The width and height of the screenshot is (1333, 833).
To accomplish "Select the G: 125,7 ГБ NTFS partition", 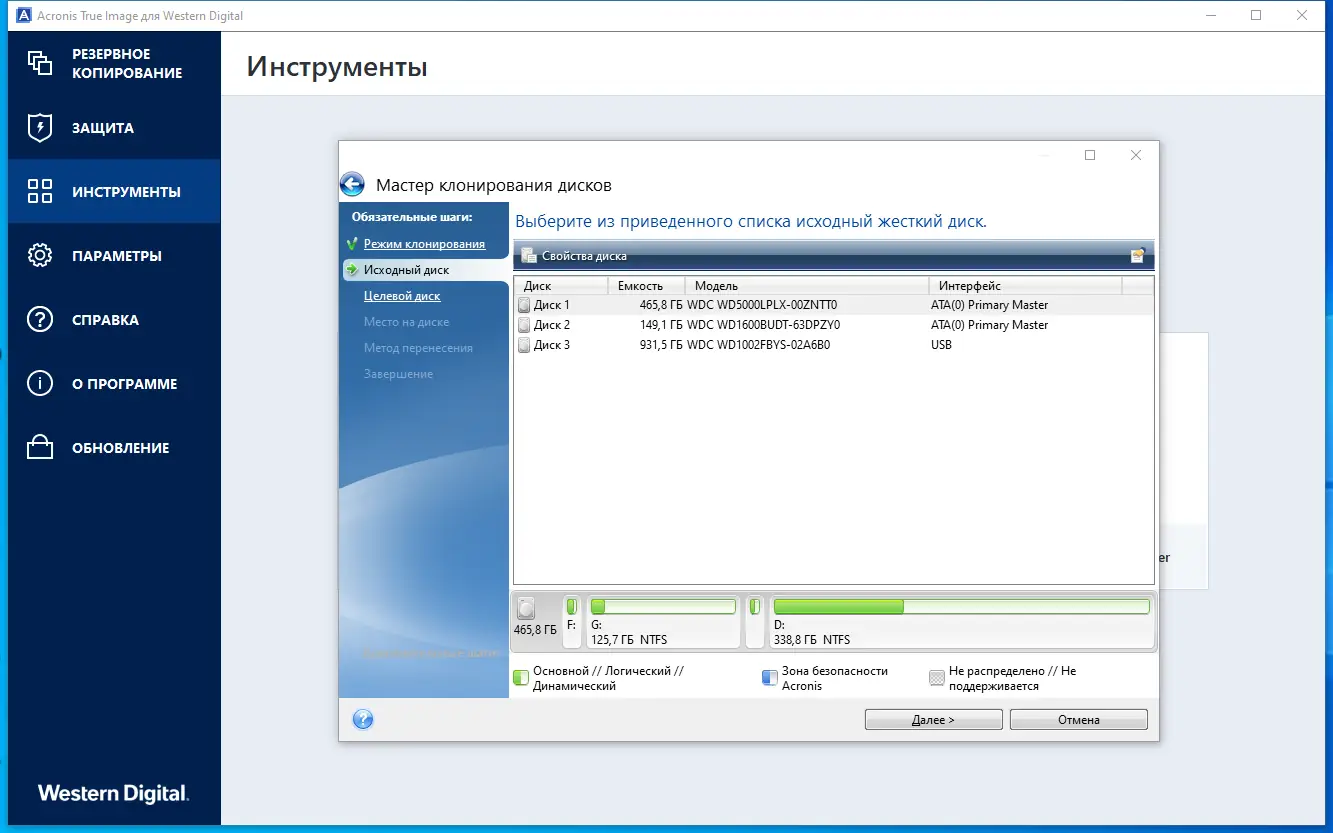I will click(x=663, y=621).
